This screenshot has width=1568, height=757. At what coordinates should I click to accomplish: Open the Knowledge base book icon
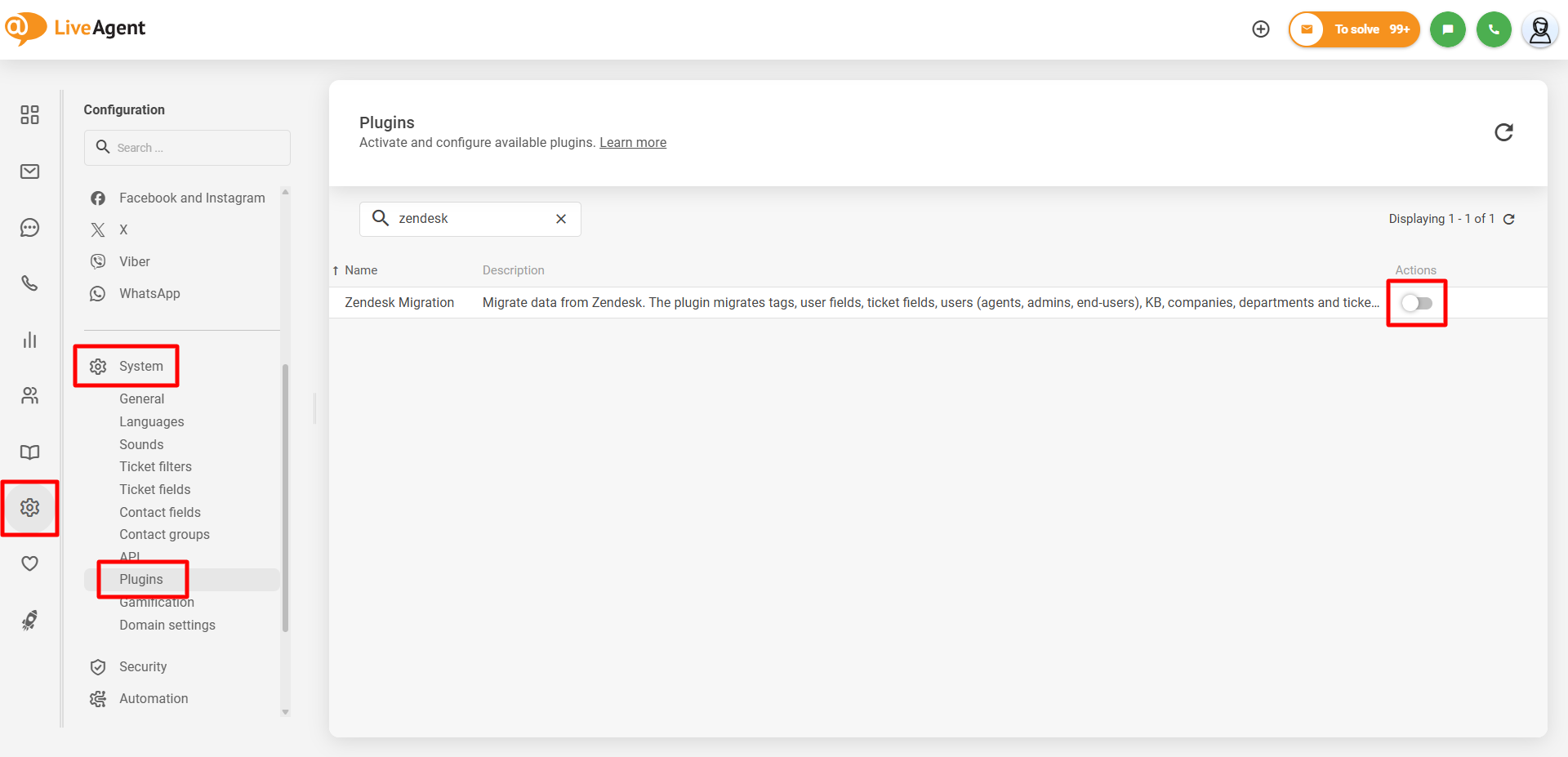(30, 452)
